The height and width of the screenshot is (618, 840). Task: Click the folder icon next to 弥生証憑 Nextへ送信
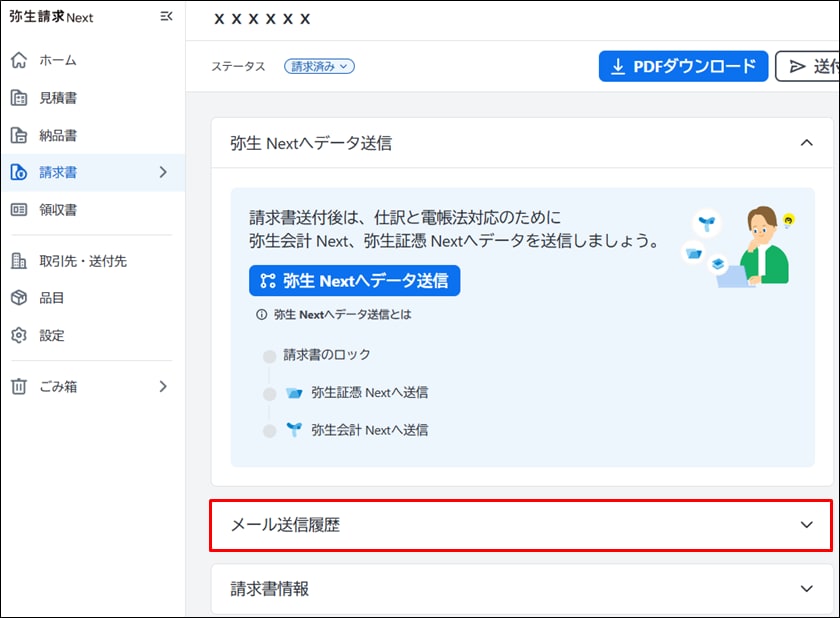(x=294, y=393)
